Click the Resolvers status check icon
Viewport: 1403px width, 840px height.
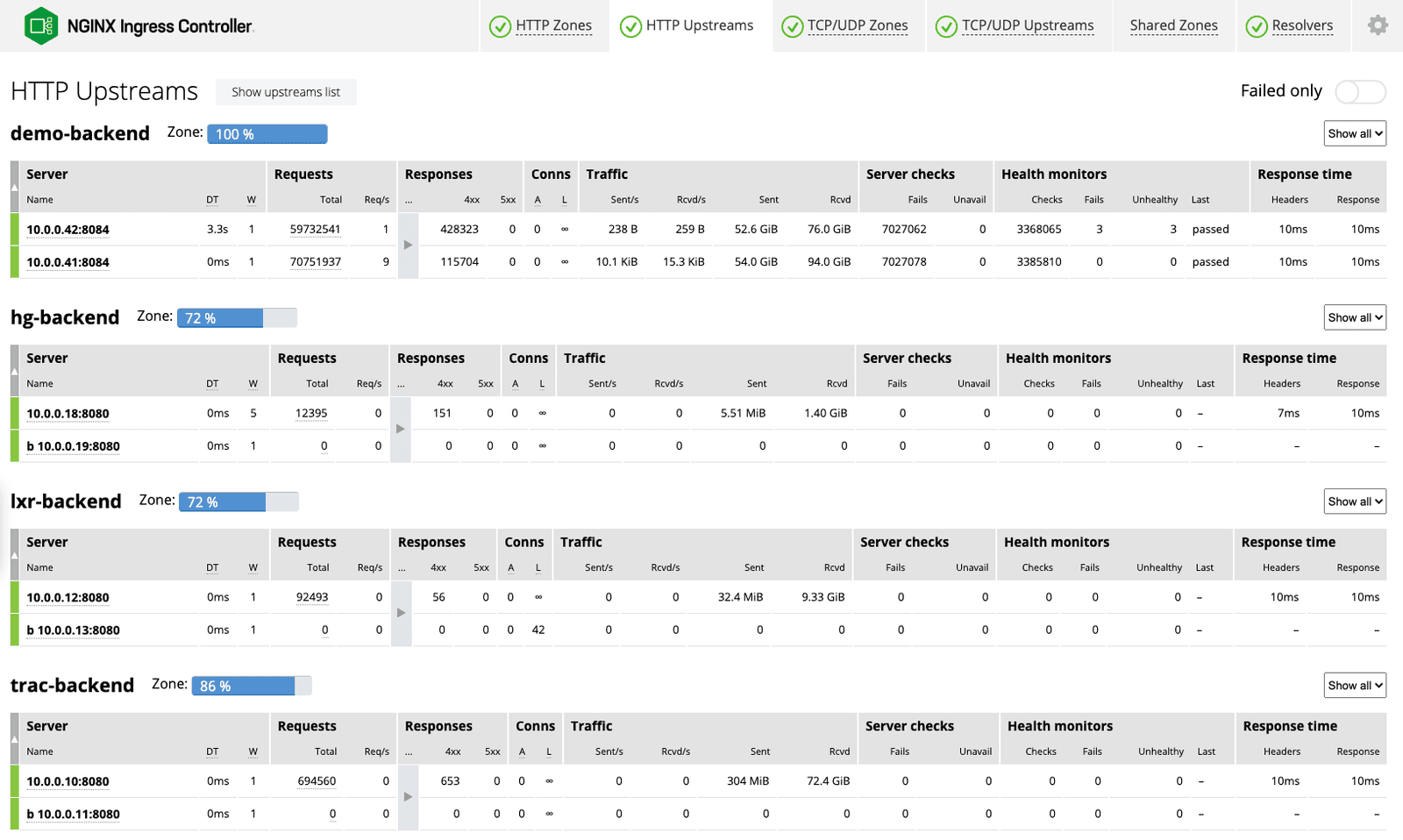pos(1257,27)
